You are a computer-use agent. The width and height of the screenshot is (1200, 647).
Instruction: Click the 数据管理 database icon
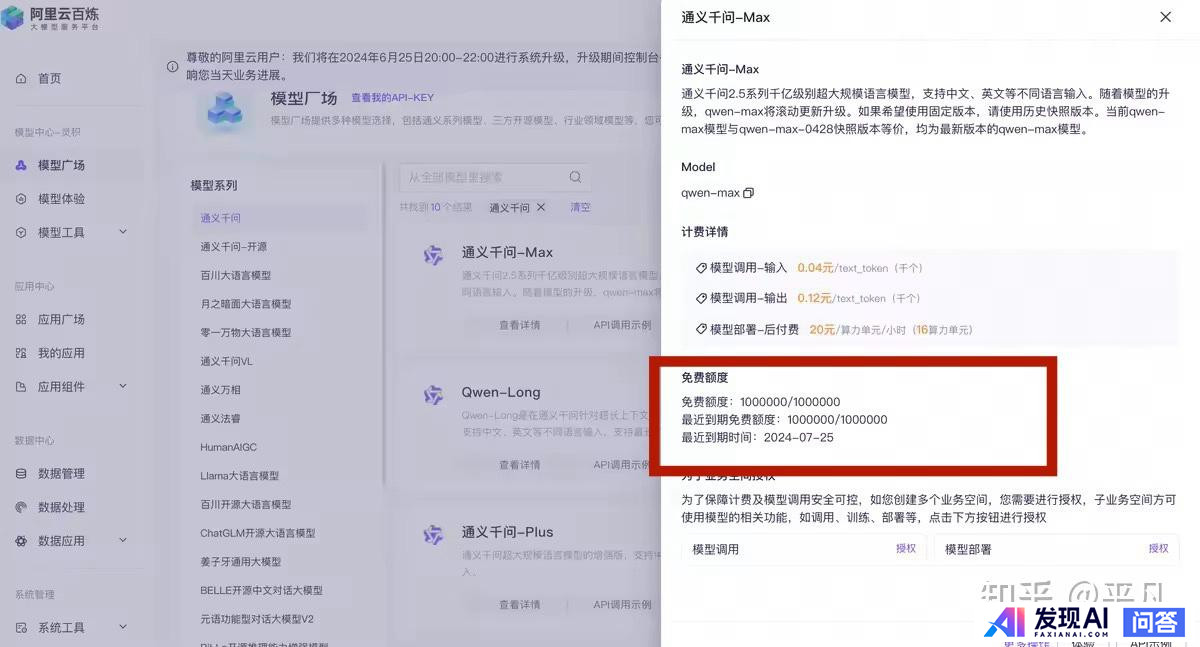click(21, 473)
